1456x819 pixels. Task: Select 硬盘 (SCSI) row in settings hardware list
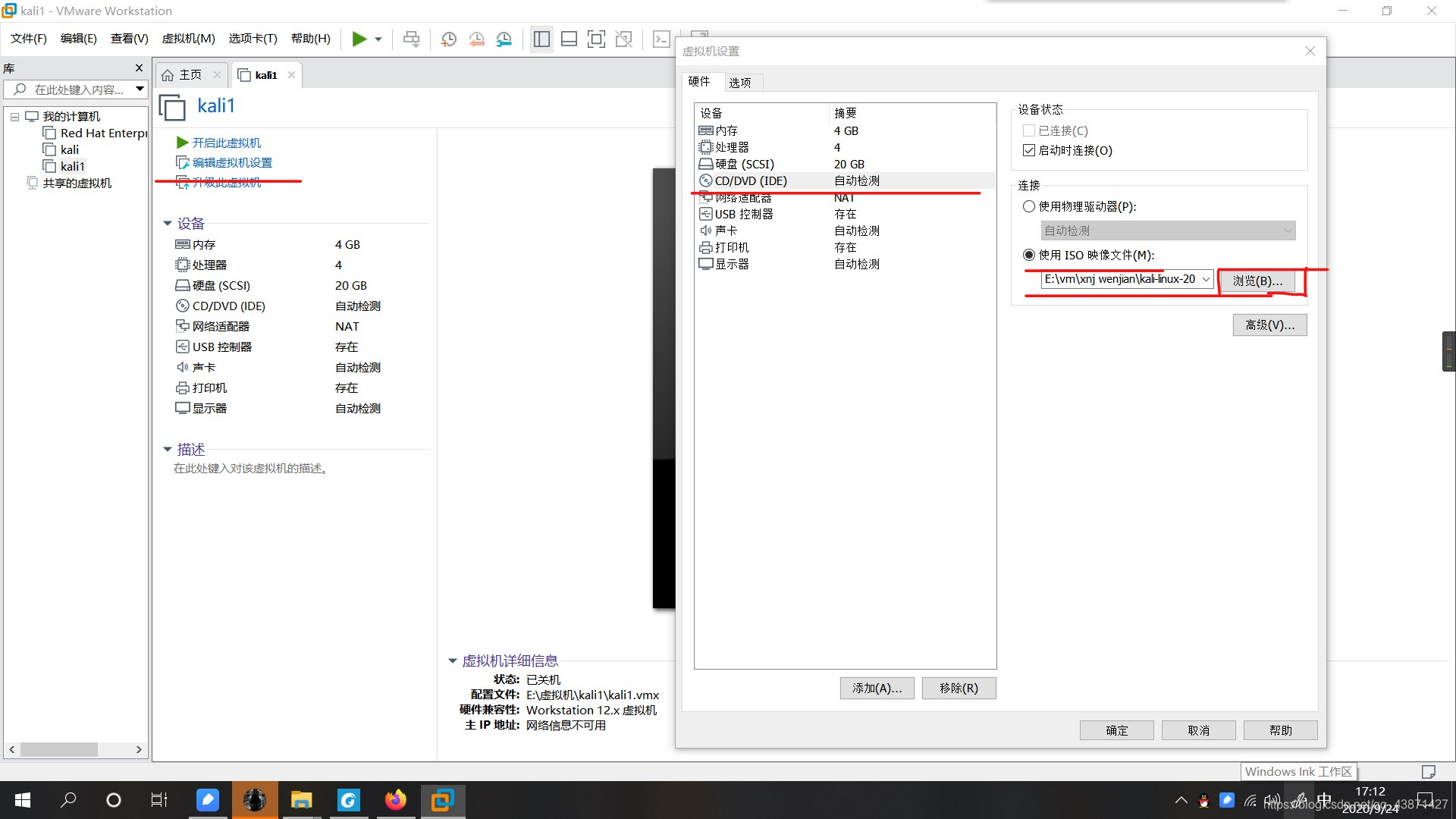[845, 165]
